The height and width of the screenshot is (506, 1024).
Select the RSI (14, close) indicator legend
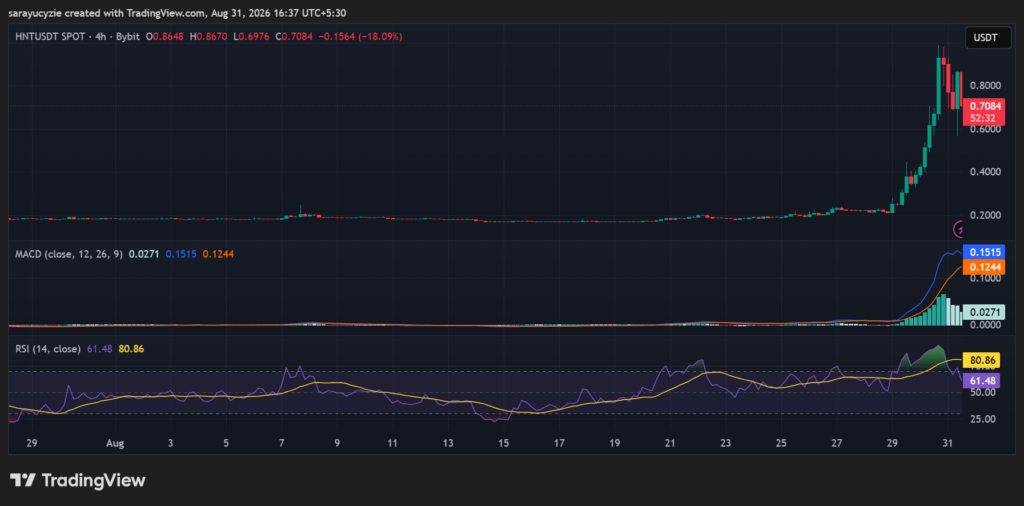(x=48, y=349)
